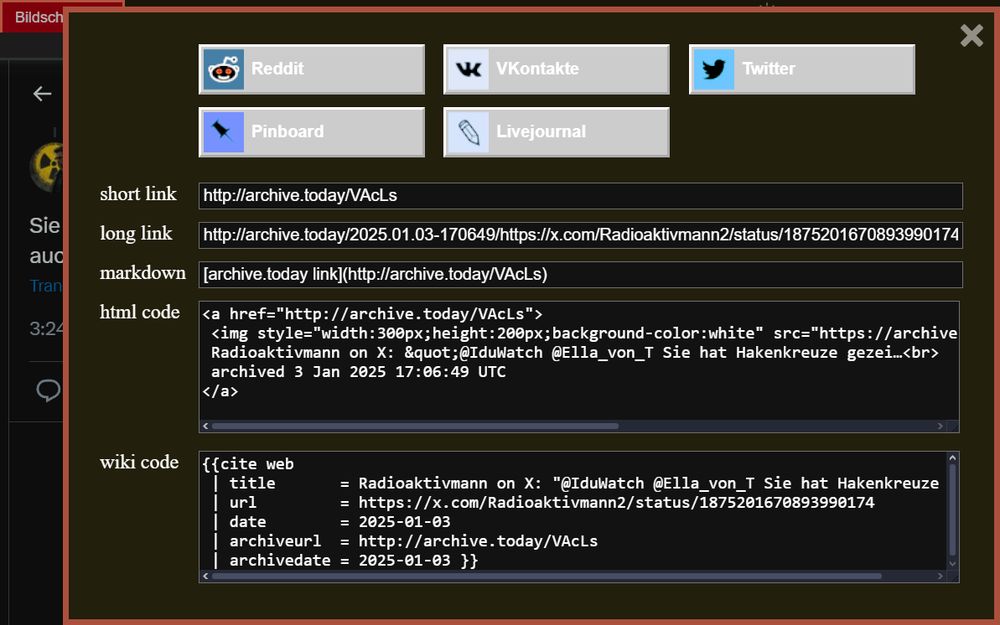Click the reply bubble icon in background page
This screenshot has height=625, width=1000.
[x=48, y=390]
